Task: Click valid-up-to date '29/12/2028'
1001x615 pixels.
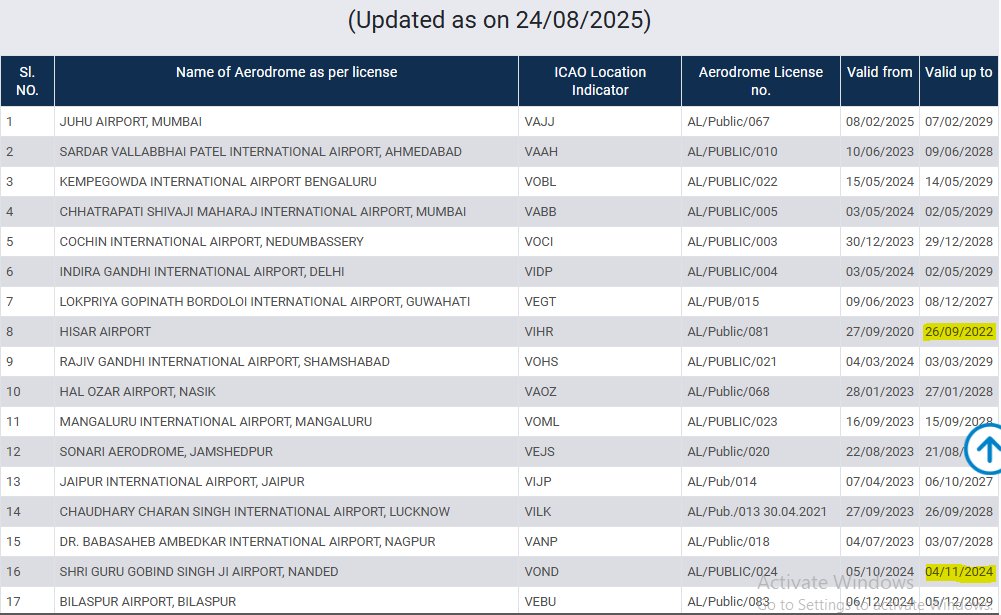Action: pos(959,241)
